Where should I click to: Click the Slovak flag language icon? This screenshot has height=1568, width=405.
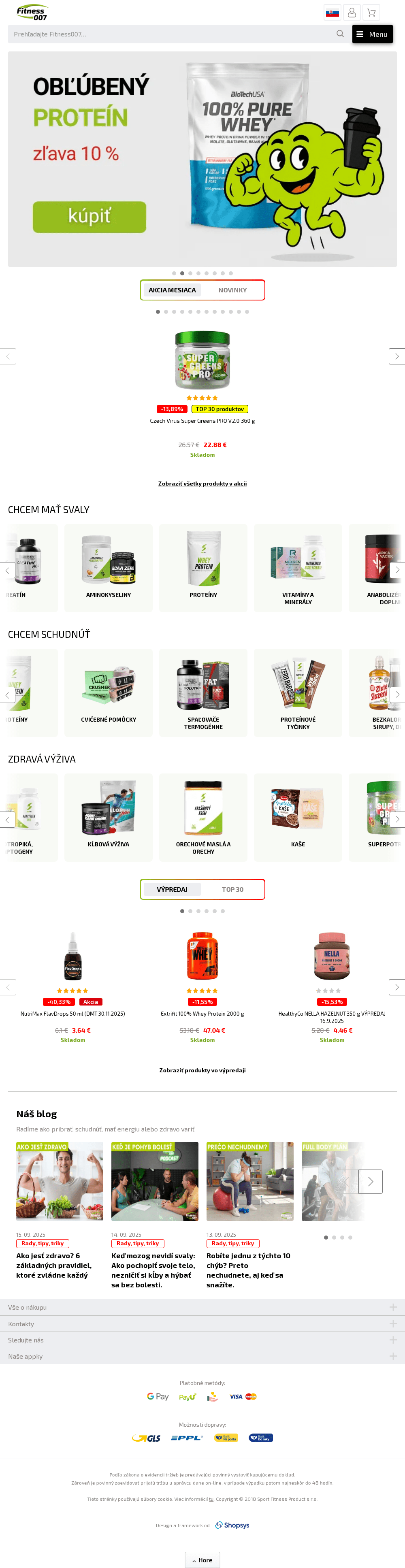(333, 12)
